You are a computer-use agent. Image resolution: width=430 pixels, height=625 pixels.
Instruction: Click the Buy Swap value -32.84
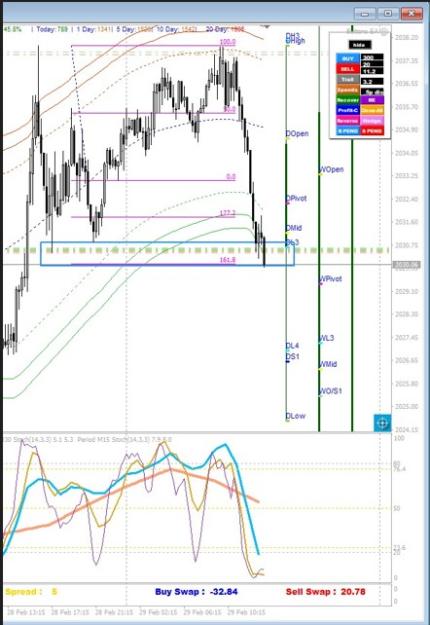(x=224, y=592)
